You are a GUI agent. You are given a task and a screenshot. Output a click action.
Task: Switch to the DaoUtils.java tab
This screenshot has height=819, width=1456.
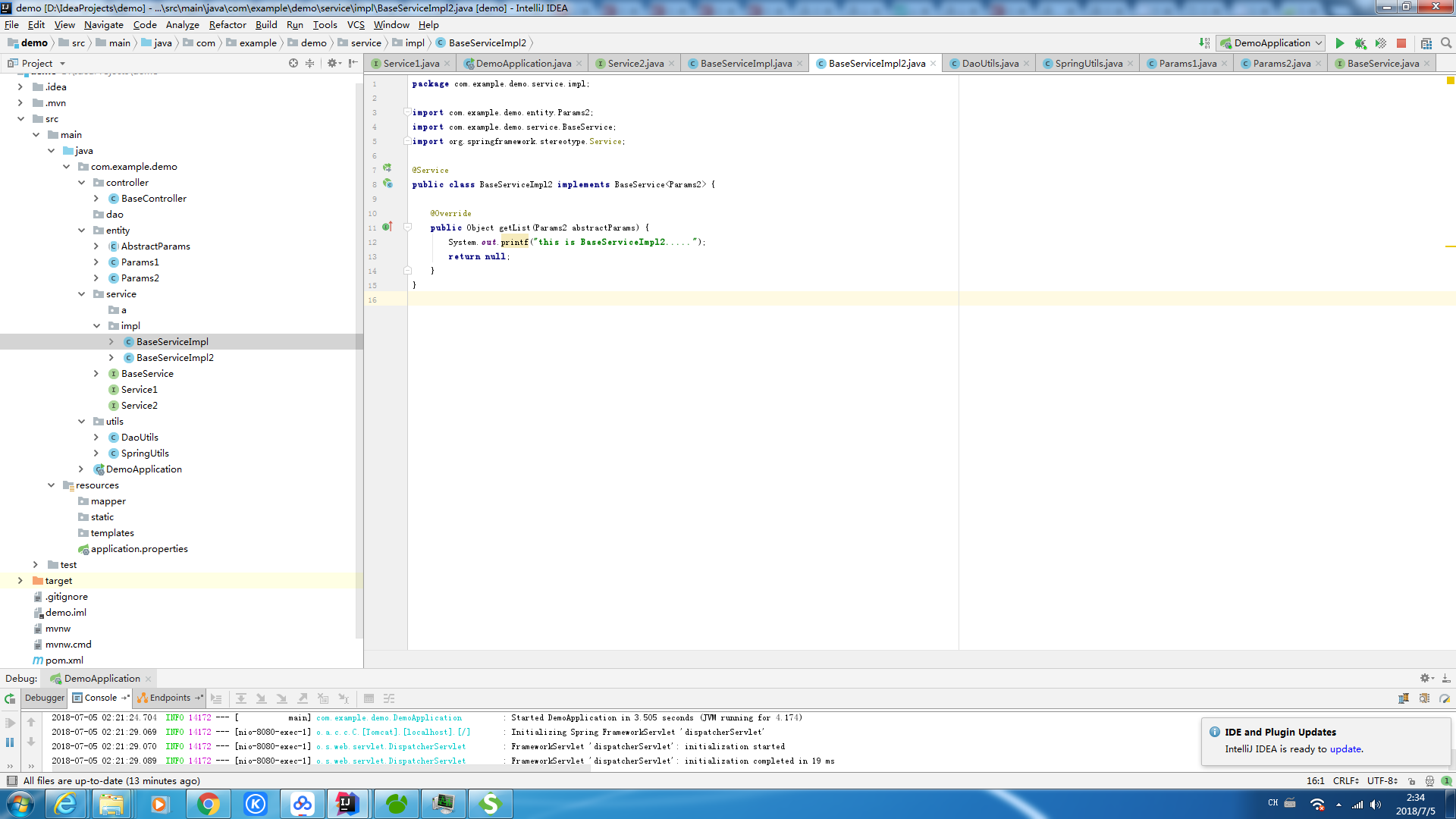990,63
